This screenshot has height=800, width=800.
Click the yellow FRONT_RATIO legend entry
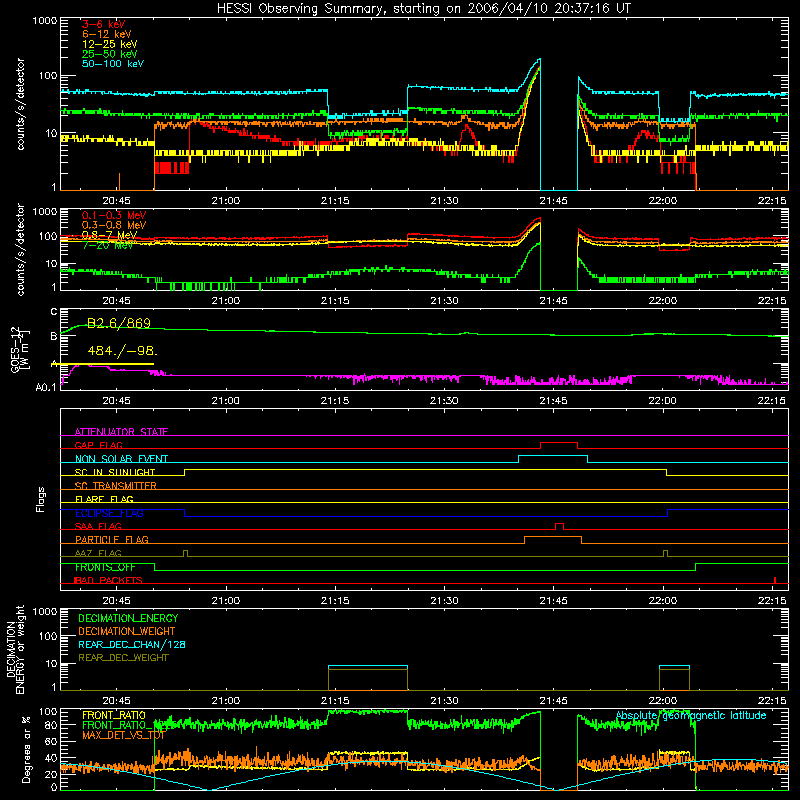click(114, 715)
